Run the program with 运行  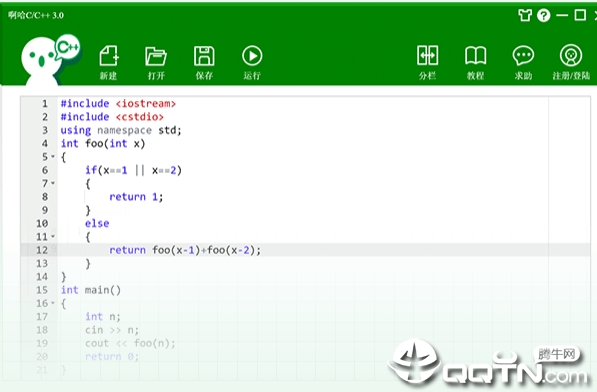(252, 63)
